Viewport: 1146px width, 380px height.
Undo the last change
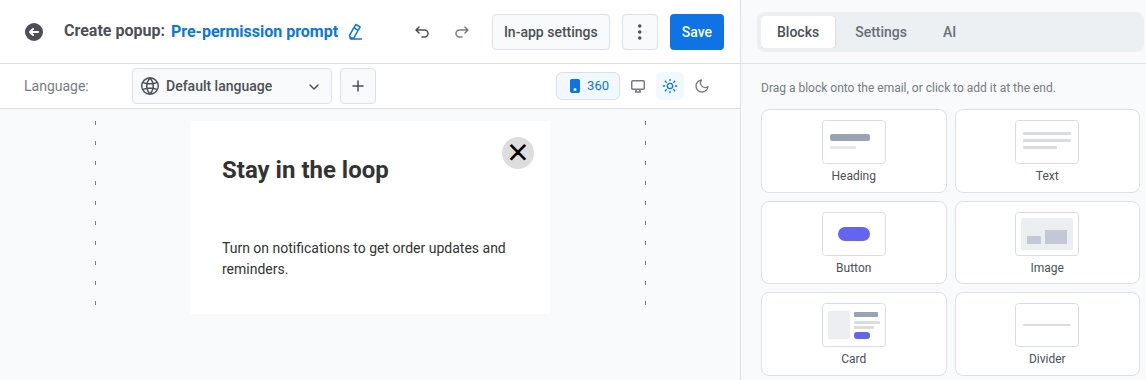[x=422, y=32]
